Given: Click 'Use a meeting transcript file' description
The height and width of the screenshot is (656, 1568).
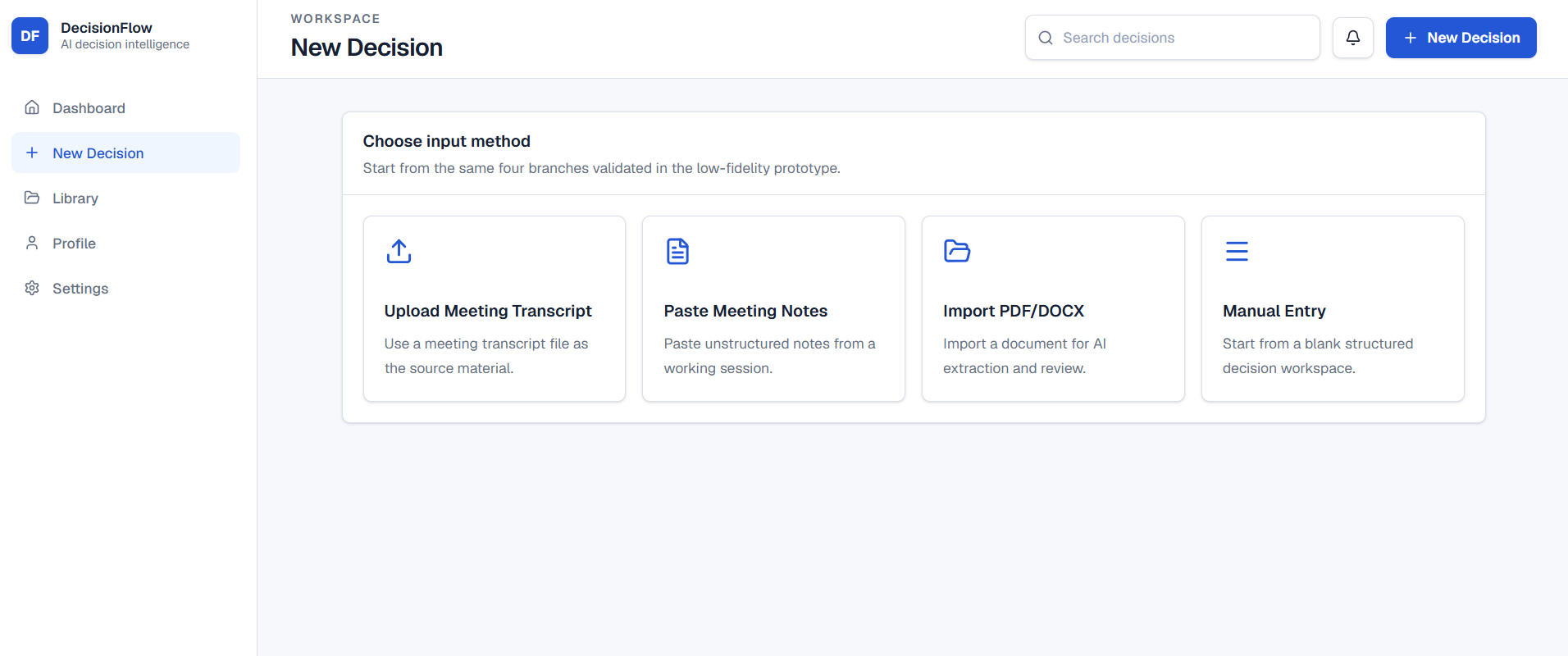Looking at the screenshot, I should tap(486, 356).
